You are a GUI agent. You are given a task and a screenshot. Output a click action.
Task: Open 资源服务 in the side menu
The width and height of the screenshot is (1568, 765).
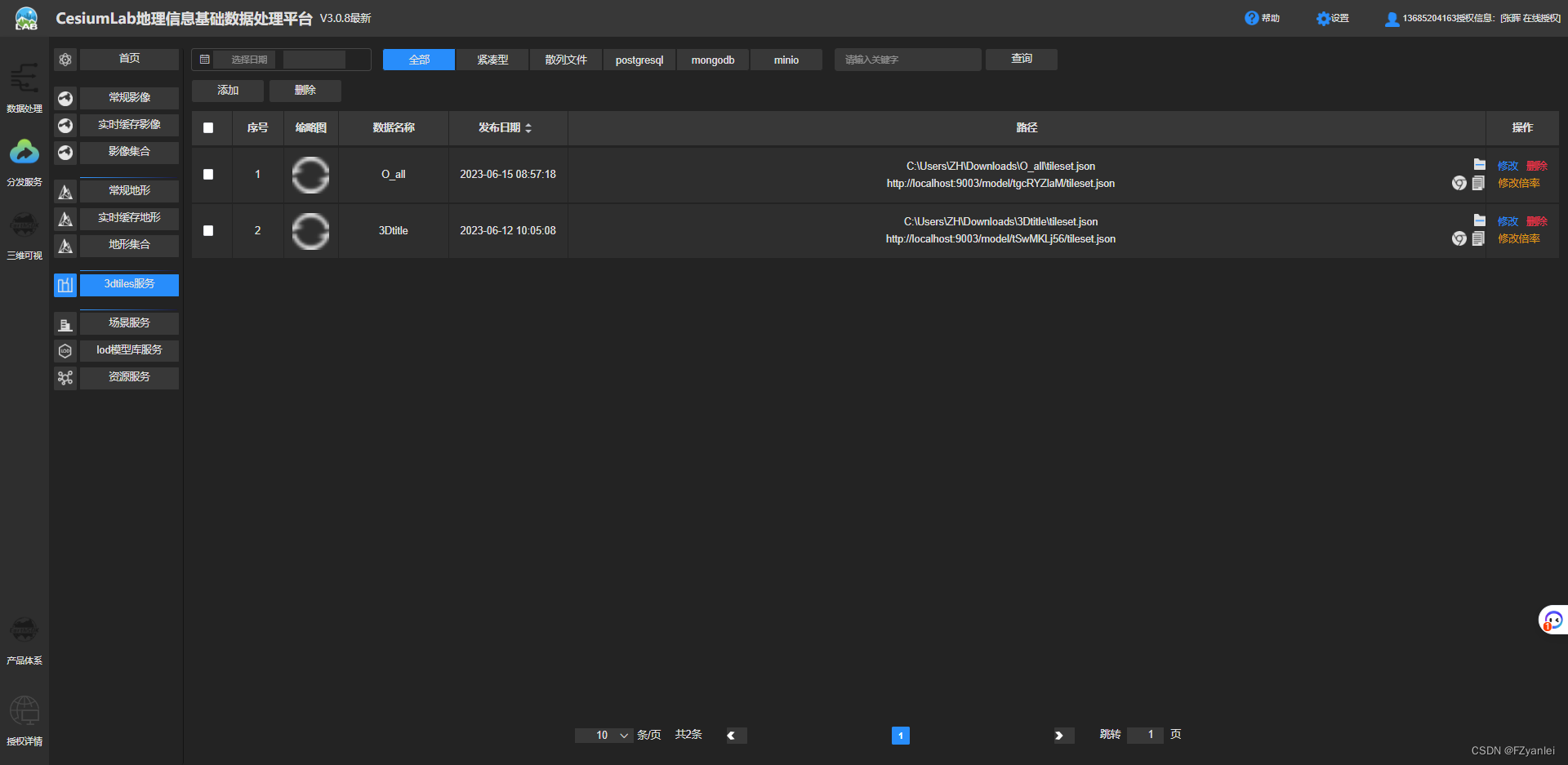pos(129,377)
